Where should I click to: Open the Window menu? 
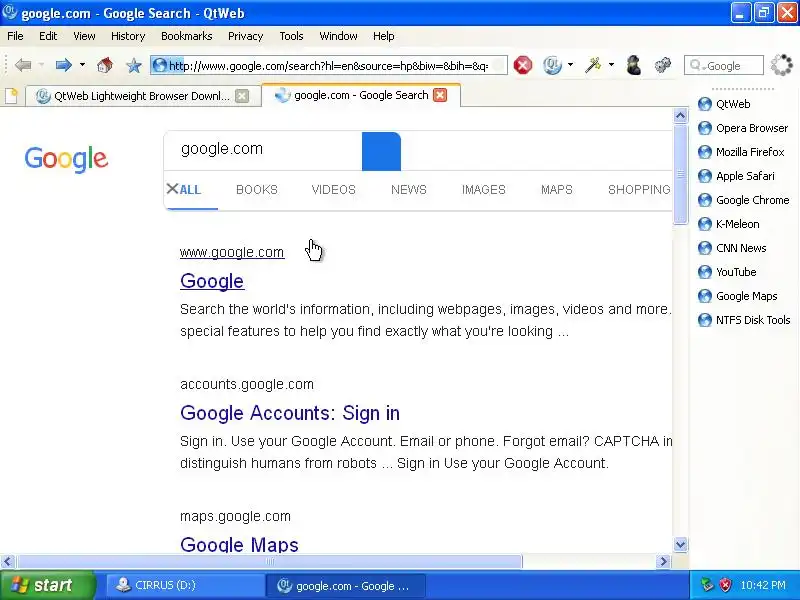click(338, 36)
